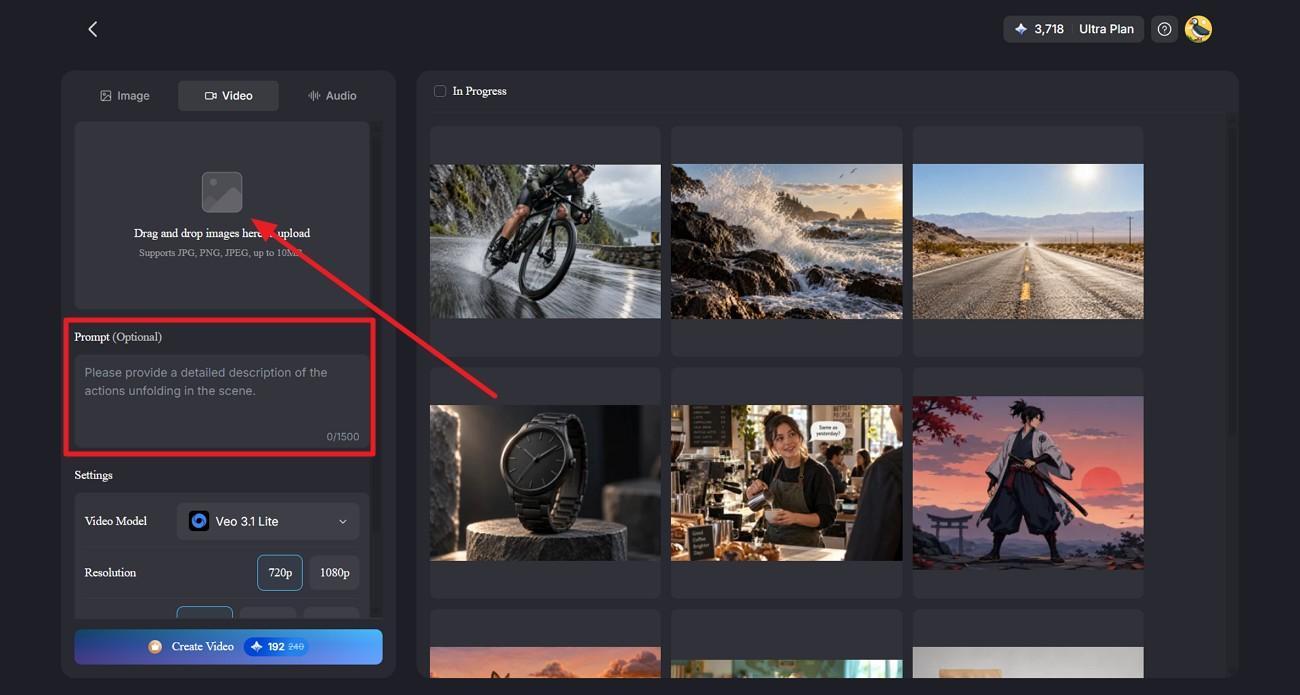Open the cyclist on wet road thumbnail
Viewport: 1300px width, 695px height.
545,241
